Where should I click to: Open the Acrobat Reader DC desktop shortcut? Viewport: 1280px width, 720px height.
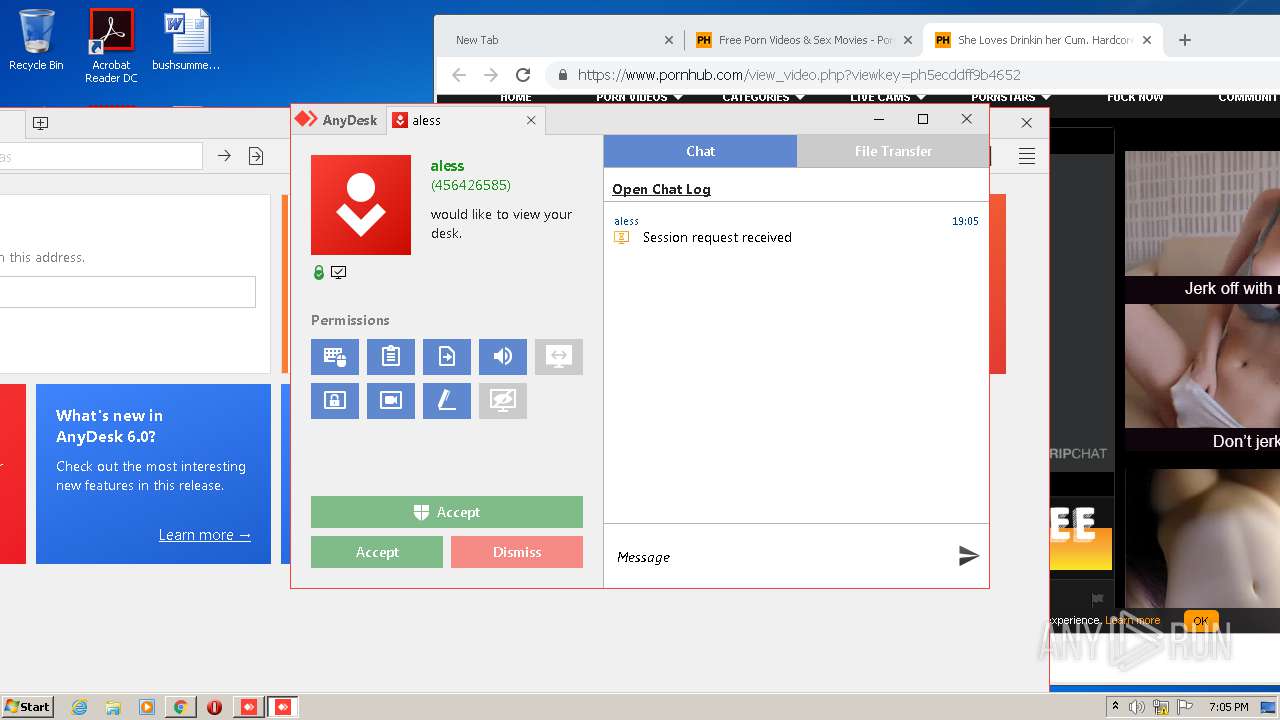[x=111, y=46]
